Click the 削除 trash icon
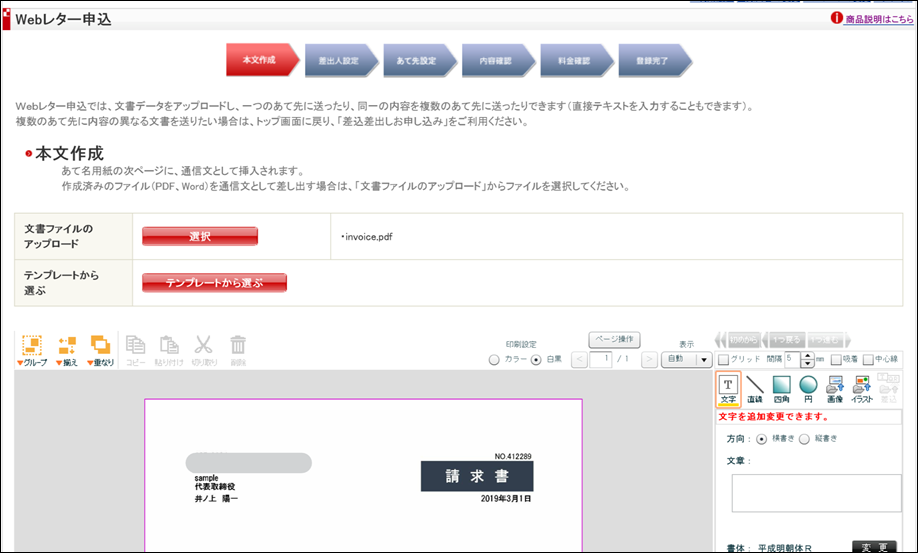Viewport: 918px width, 553px height. pos(238,351)
